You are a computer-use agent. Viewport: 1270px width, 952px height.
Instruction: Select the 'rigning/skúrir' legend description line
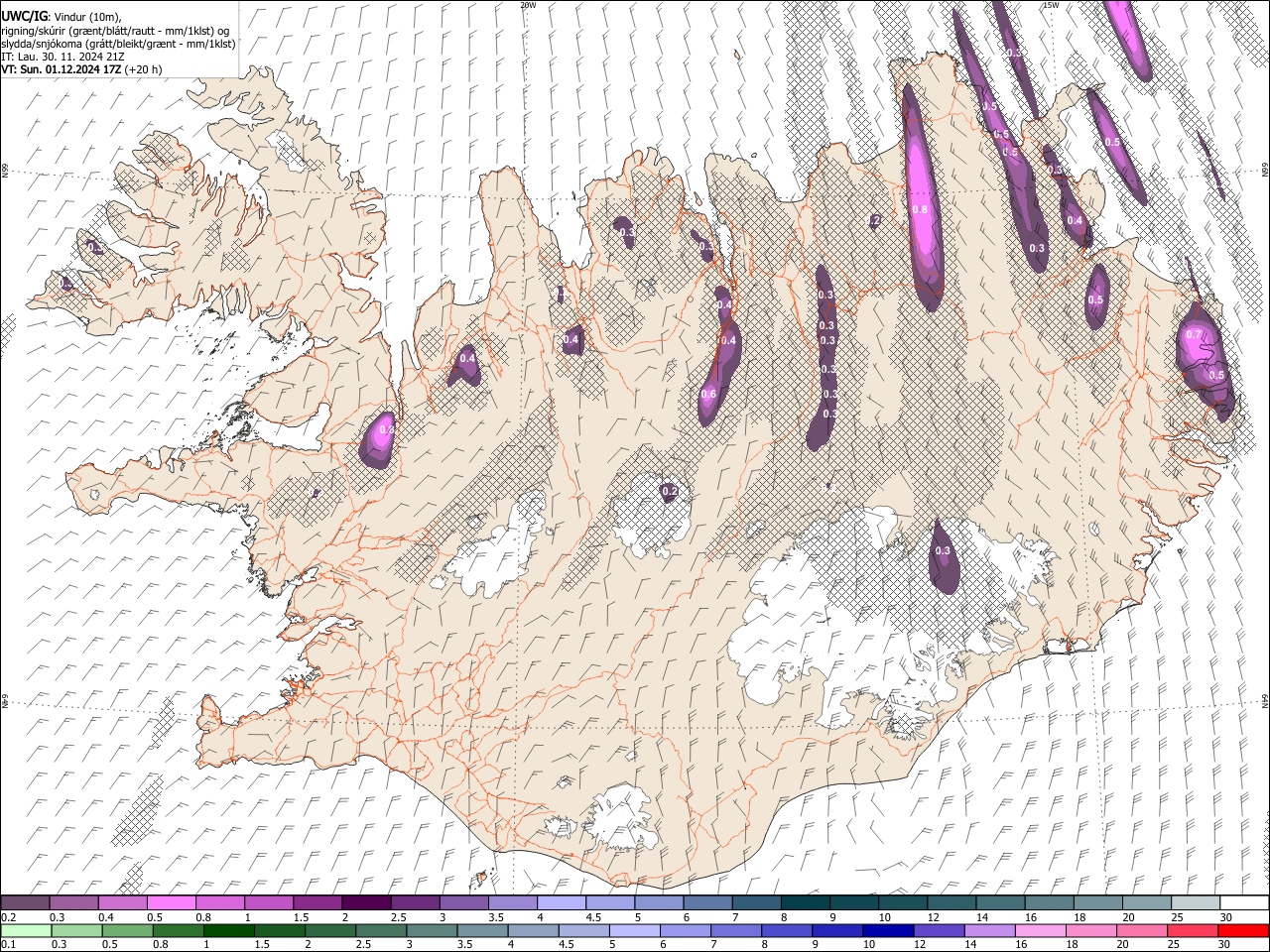tap(116, 31)
